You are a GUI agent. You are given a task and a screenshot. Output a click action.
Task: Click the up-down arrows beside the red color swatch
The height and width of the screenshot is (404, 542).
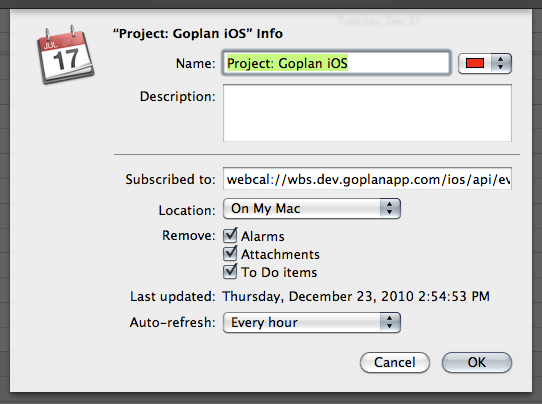pyautogui.click(x=501, y=63)
